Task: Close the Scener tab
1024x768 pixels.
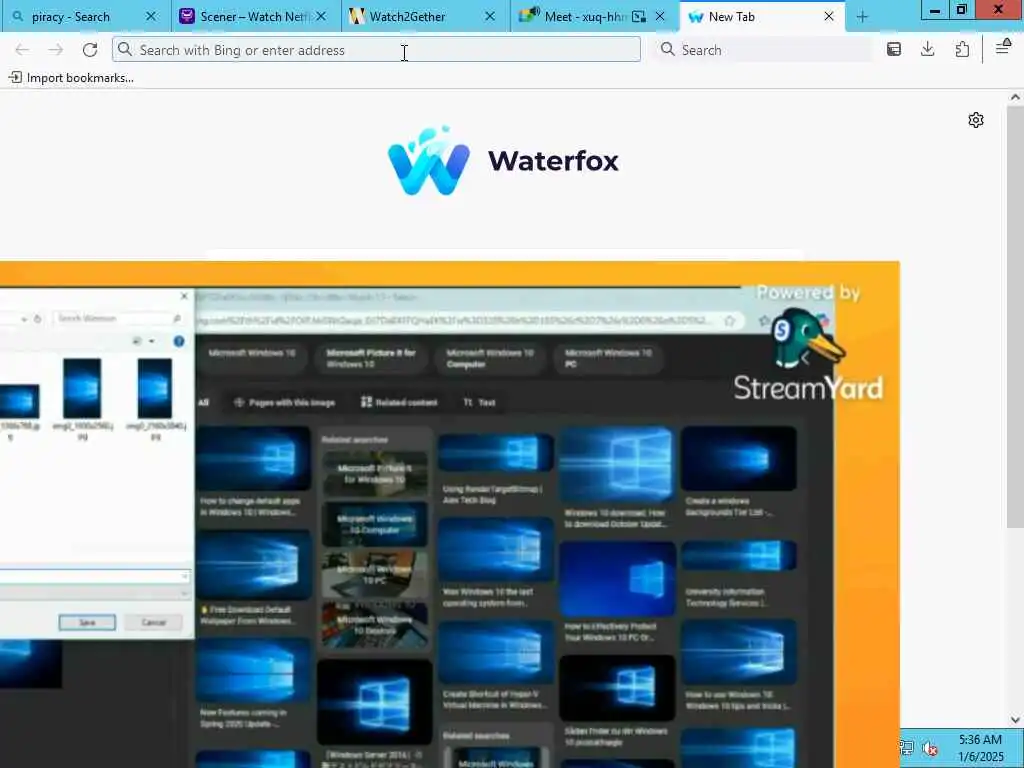Action: point(321,16)
